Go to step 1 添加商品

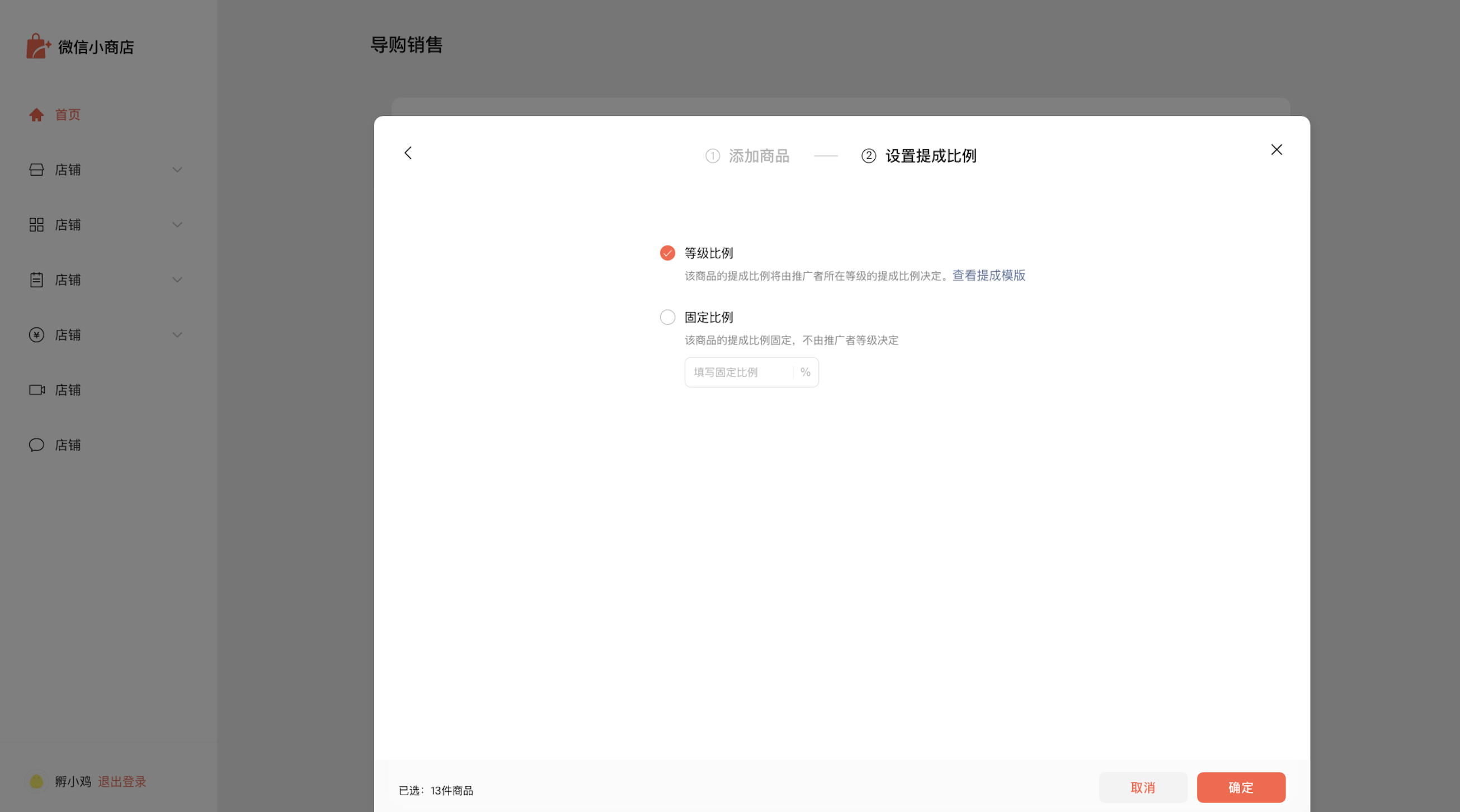747,156
